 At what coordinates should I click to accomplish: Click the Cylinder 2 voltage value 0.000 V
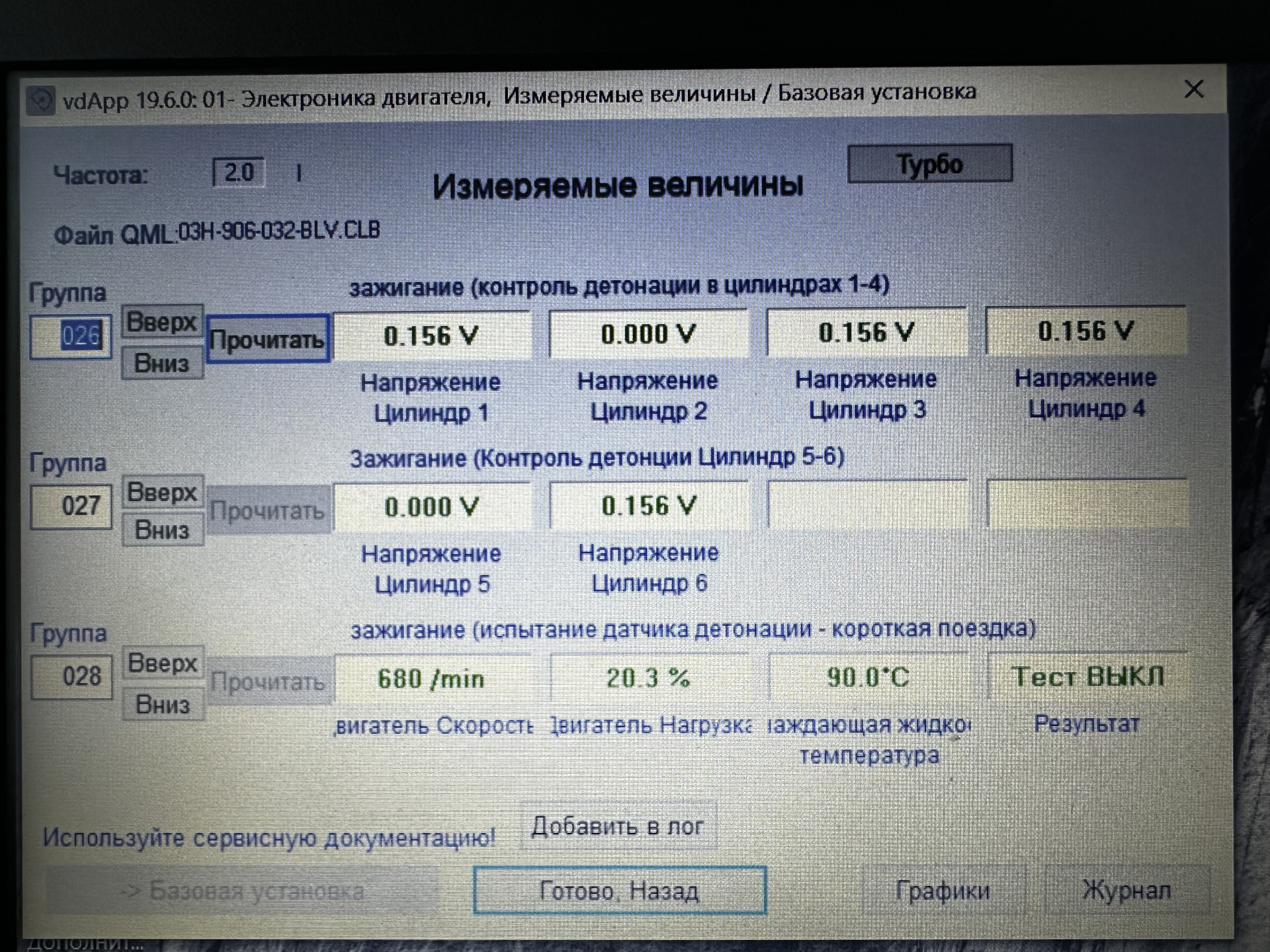pyautogui.click(x=648, y=334)
